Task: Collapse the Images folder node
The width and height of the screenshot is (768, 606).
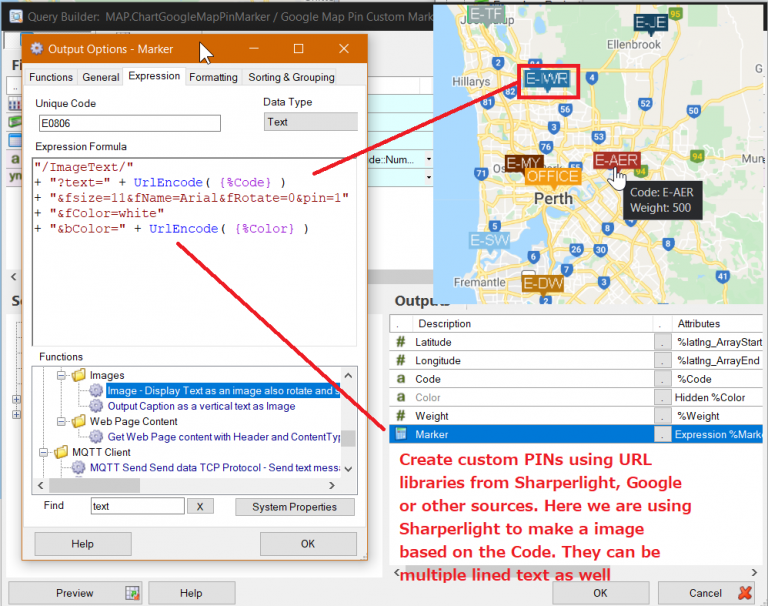Action: 61,376
